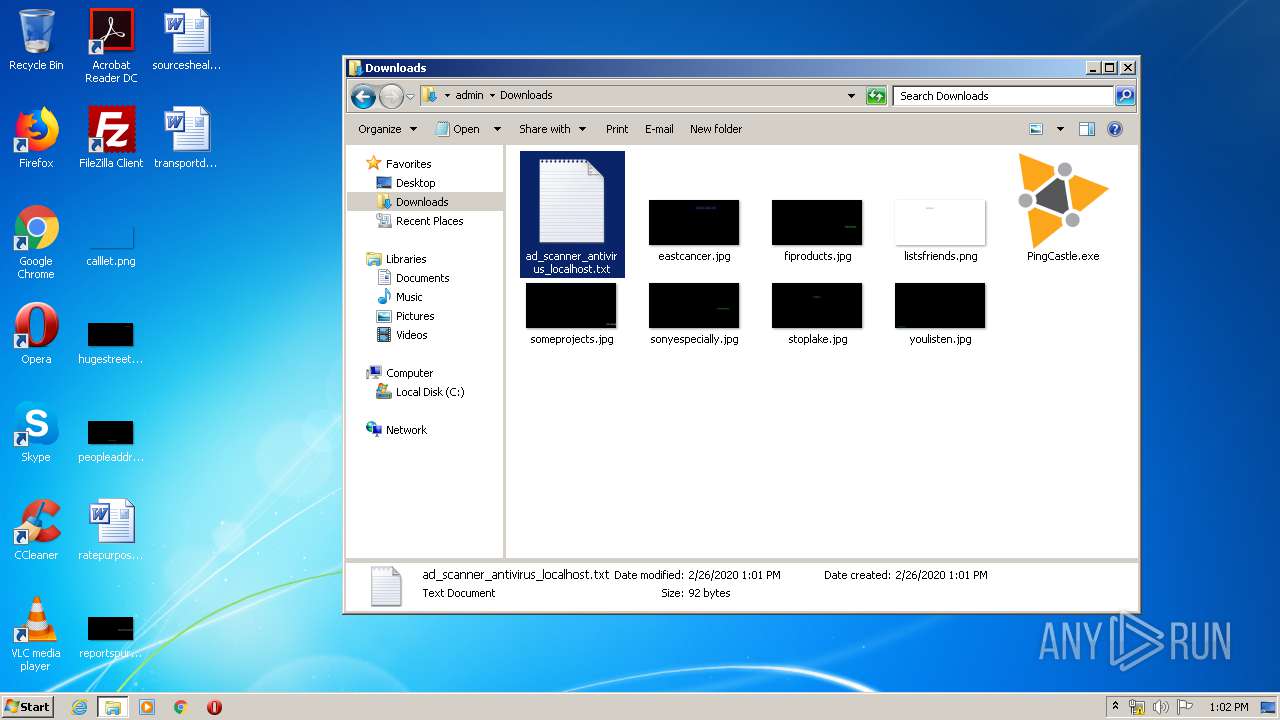The image size is (1280, 720).
Task: Select Computer in navigation pane
Action: 409,373
